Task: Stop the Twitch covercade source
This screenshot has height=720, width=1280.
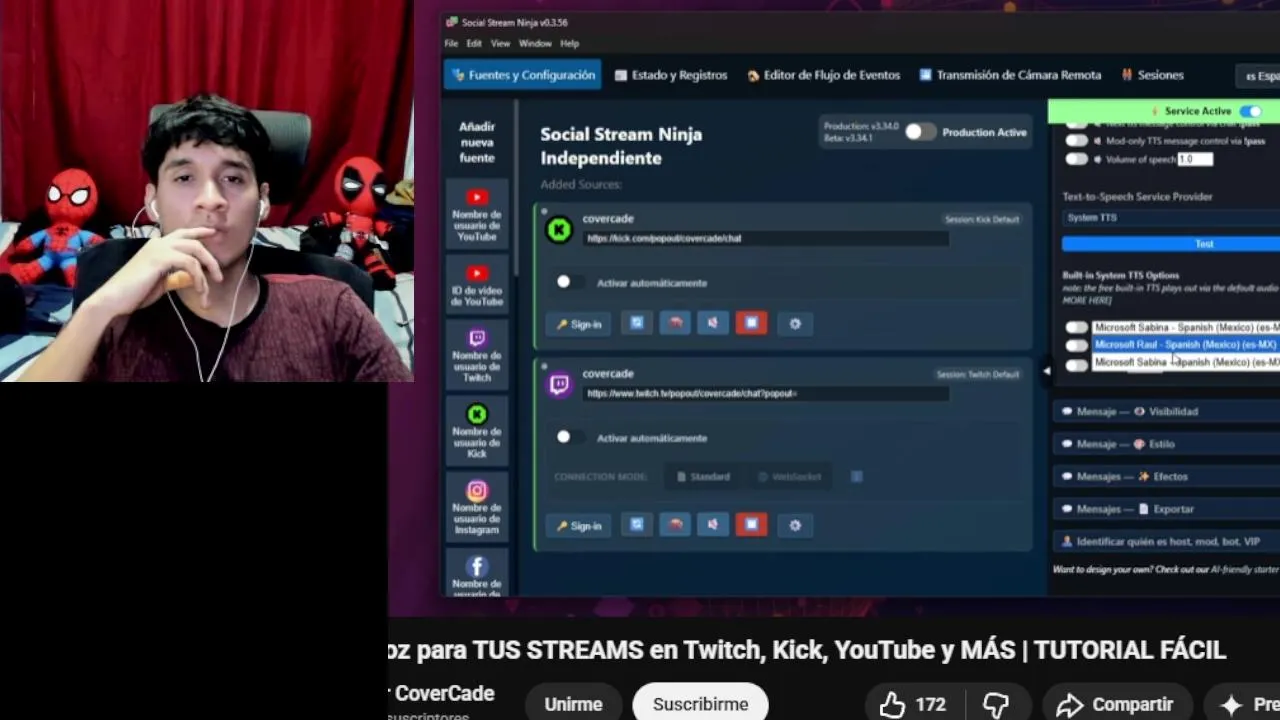Action: (751, 524)
